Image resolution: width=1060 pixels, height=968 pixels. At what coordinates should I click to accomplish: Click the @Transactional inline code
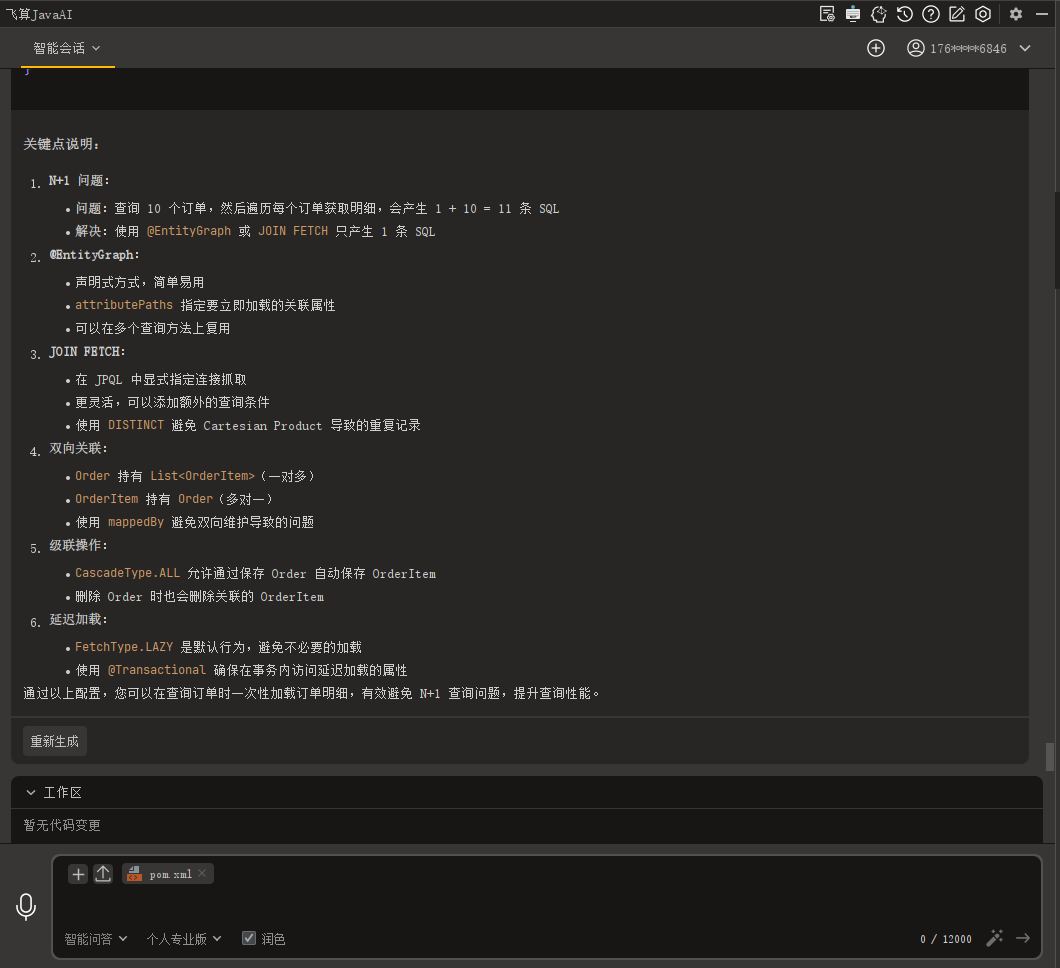[x=157, y=669]
